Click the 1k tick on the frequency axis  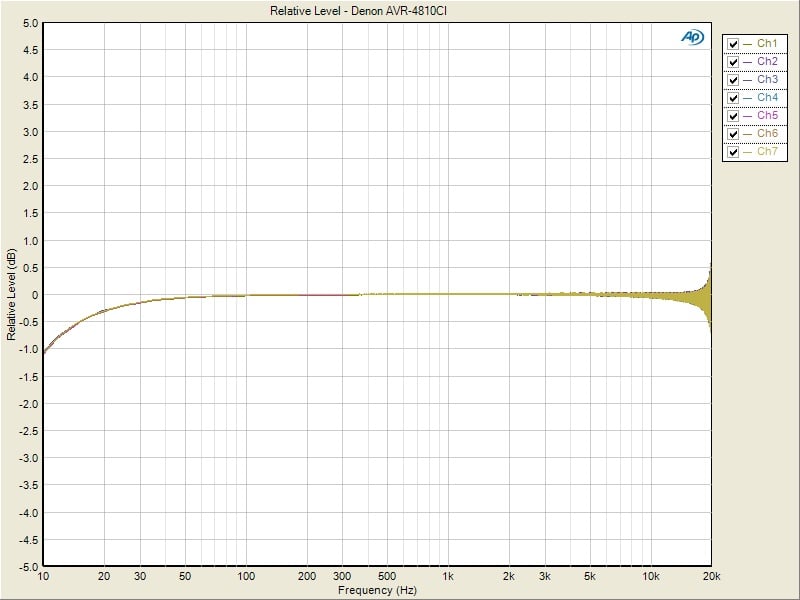[448, 577]
